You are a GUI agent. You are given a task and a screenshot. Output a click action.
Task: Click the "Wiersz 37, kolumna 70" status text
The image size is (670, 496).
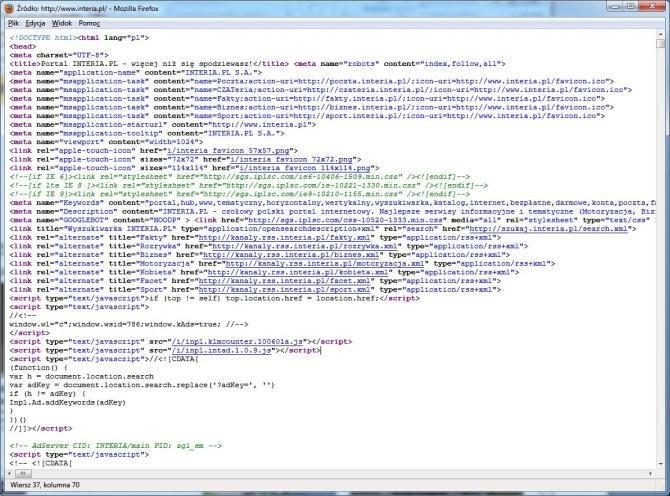coord(45,485)
